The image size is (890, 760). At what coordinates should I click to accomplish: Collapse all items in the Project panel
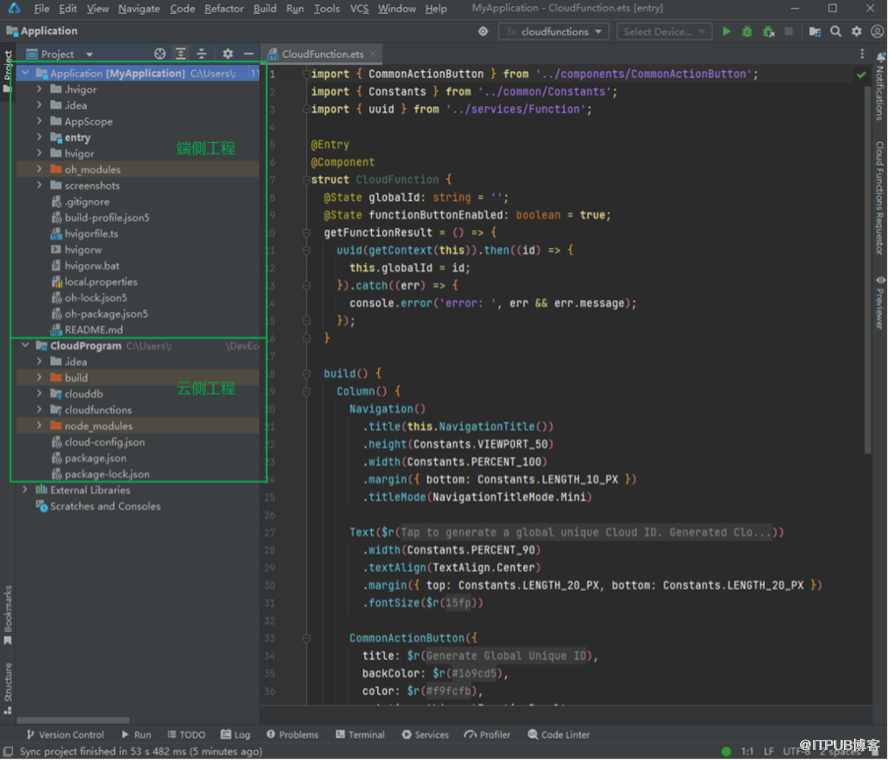(201, 54)
